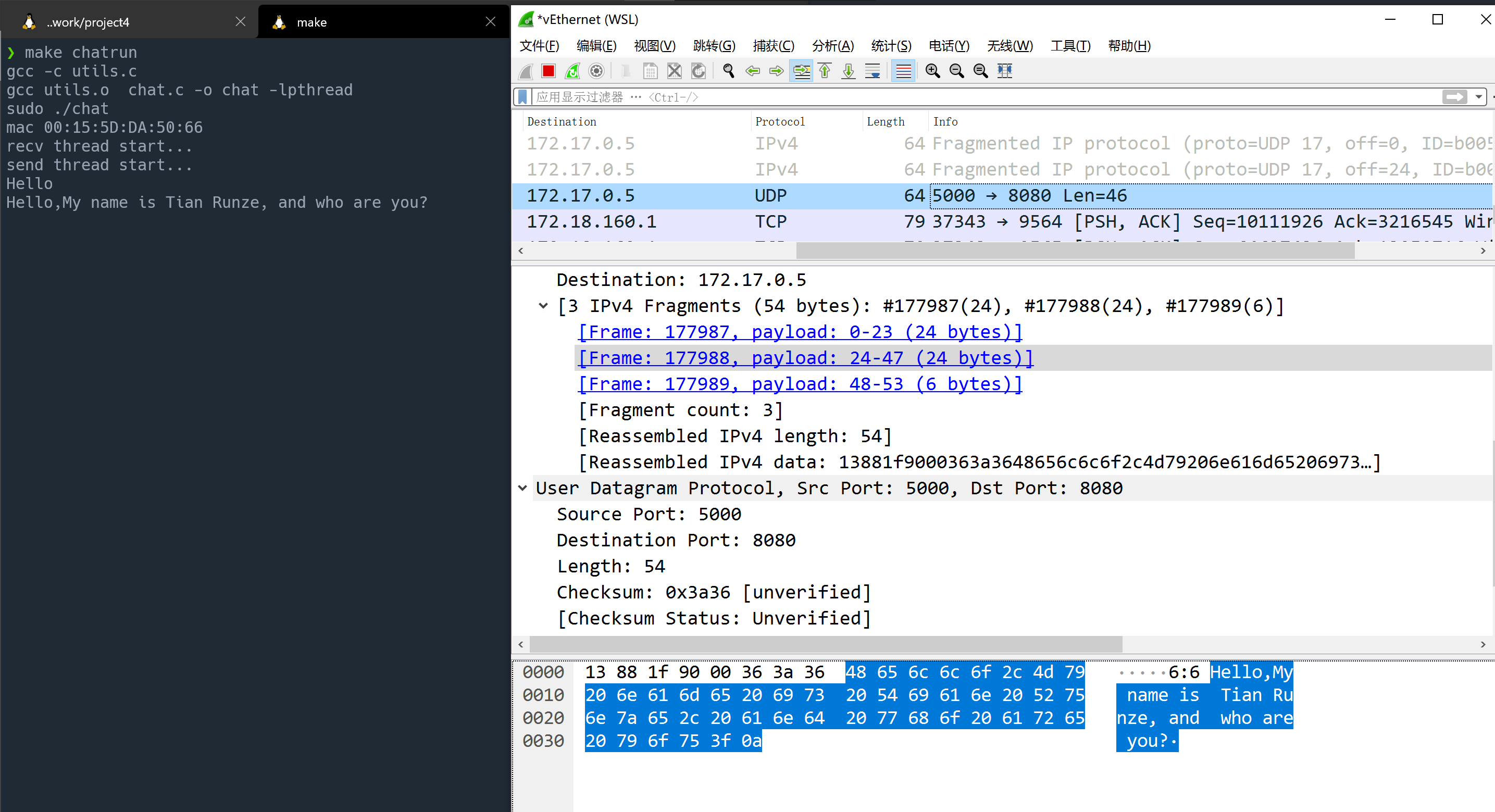This screenshot has width=1495, height=812.
Task: Collapse the 3 IPv4 Fragments tree node
Action: point(543,306)
